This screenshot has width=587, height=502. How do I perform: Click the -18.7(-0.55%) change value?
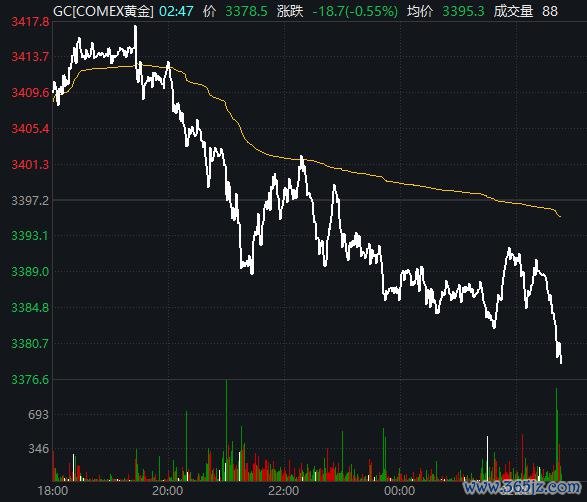355,11
